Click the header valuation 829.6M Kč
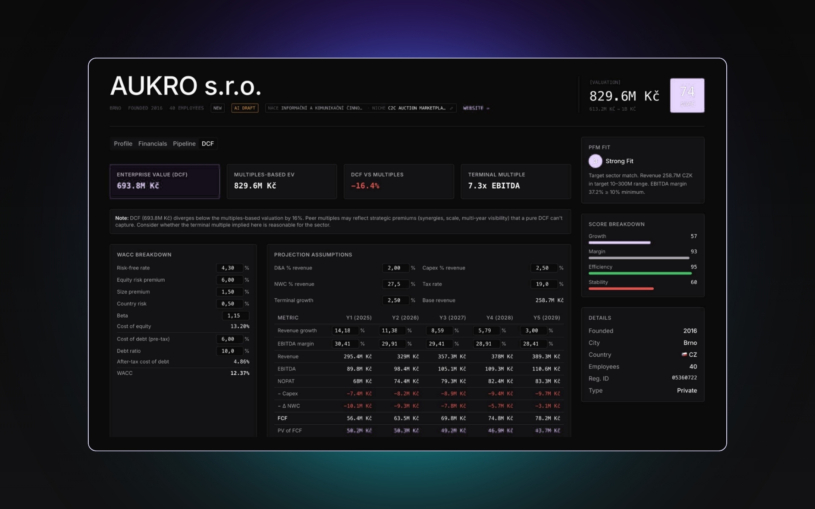This screenshot has height=509, width=815. point(624,96)
